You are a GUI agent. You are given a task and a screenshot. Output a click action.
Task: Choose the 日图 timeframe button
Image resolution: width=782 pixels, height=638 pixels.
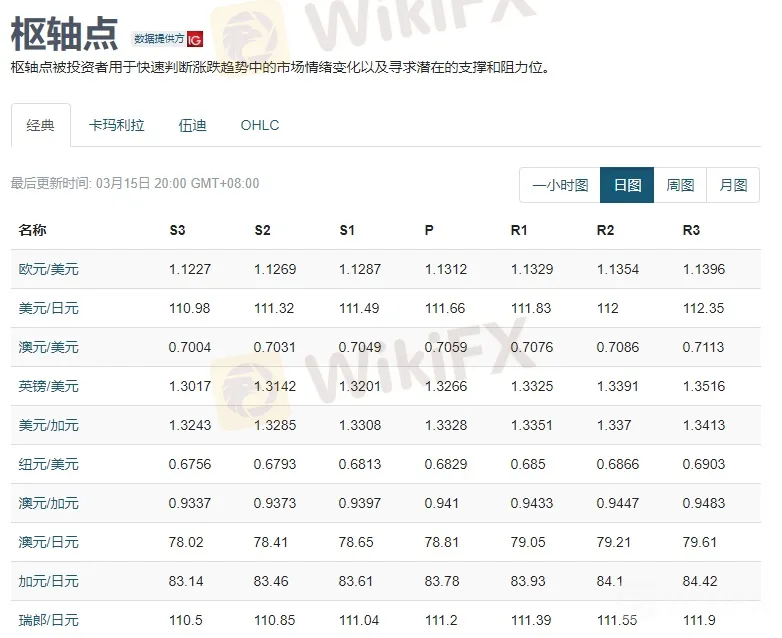pyautogui.click(x=627, y=185)
